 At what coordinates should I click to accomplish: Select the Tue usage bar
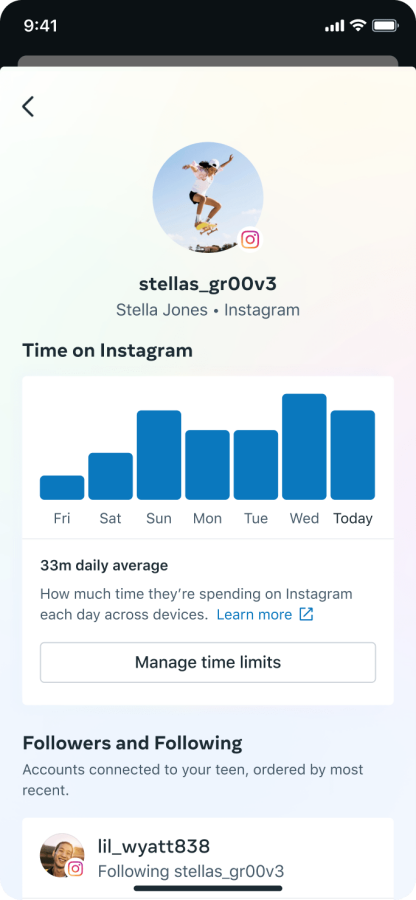[256, 464]
